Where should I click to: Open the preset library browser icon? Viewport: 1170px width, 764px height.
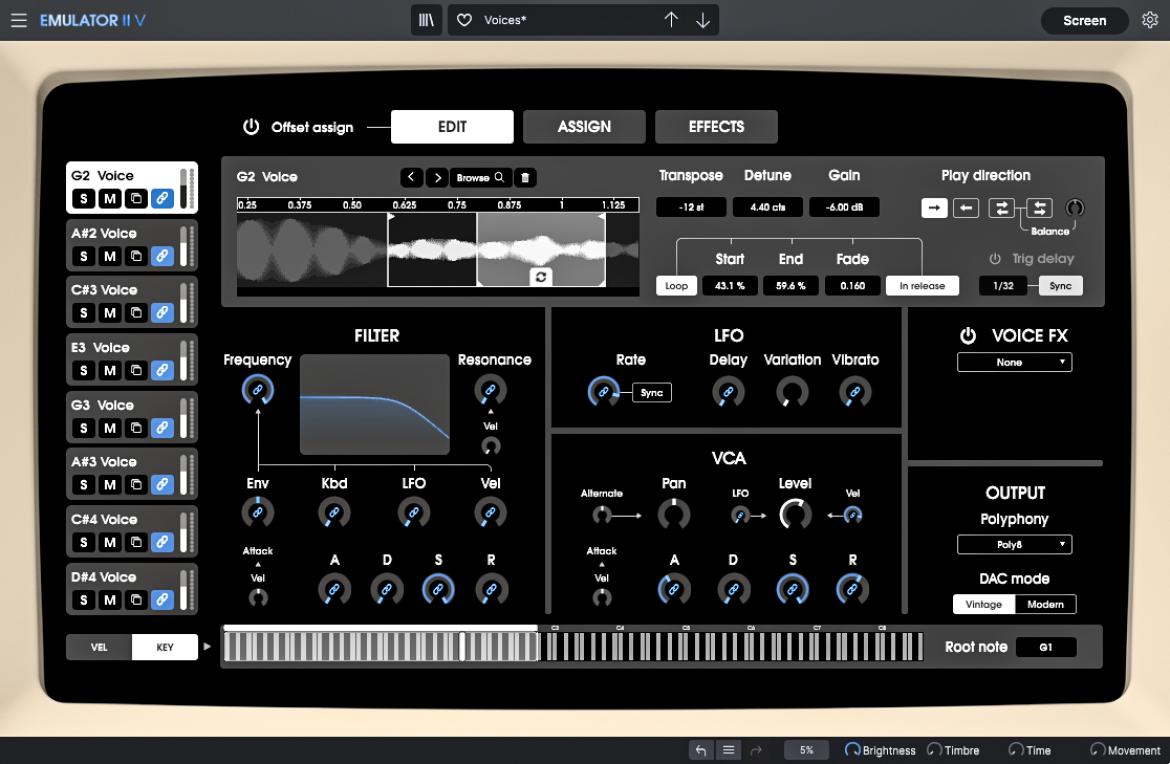tap(426, 20)
